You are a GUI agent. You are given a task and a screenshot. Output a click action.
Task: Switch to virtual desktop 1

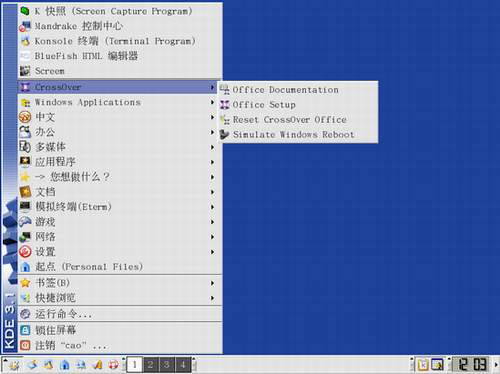point(135,365)
